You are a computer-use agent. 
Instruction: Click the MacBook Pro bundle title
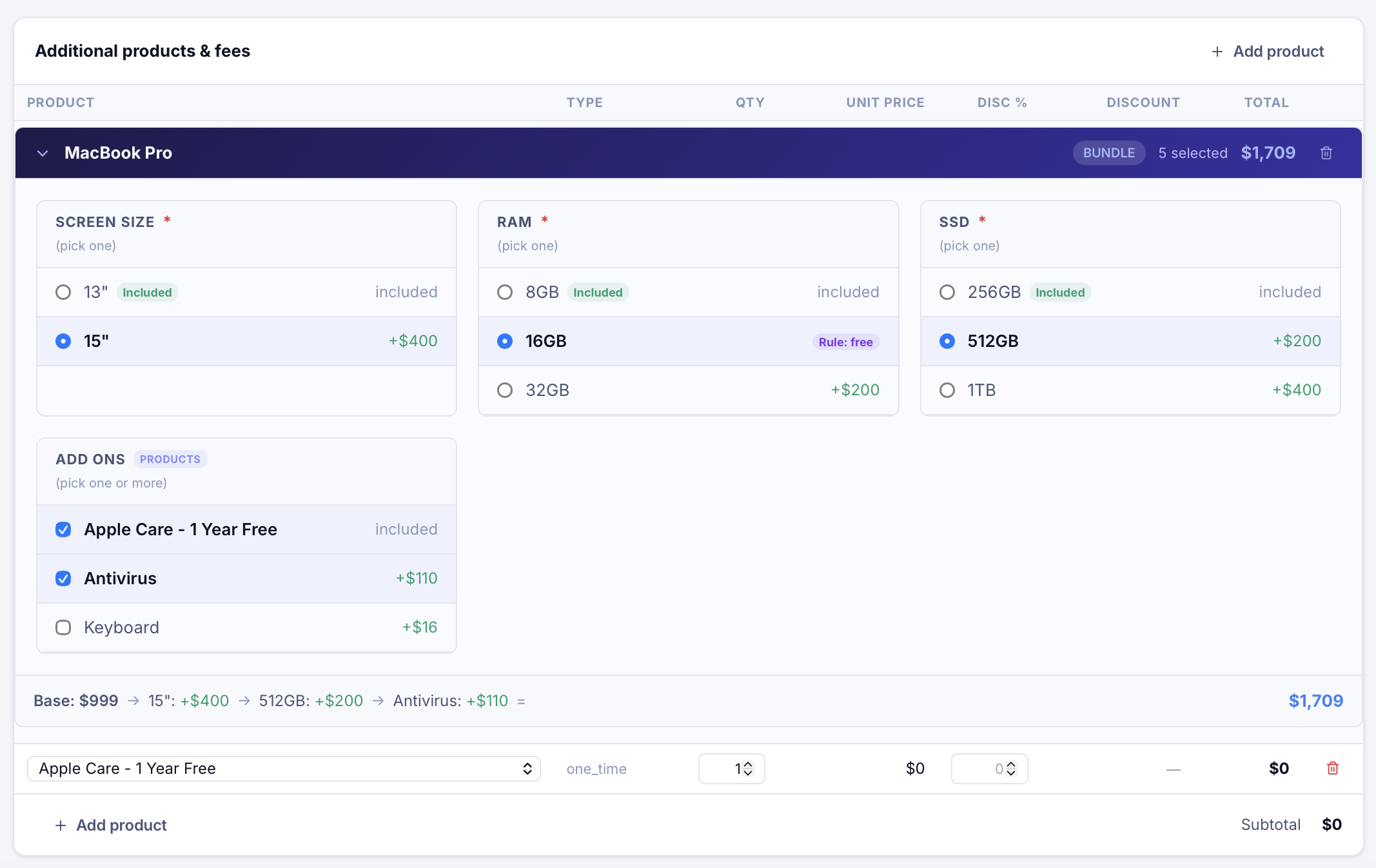pyautogui.click(x=118, y=153)
